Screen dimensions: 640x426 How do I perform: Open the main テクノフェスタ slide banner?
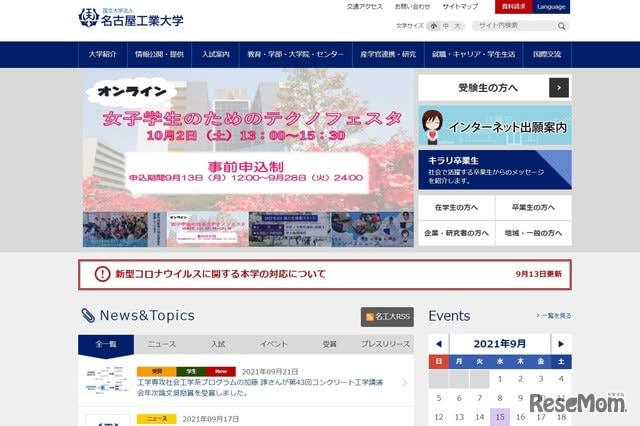[x=248, y=140]
